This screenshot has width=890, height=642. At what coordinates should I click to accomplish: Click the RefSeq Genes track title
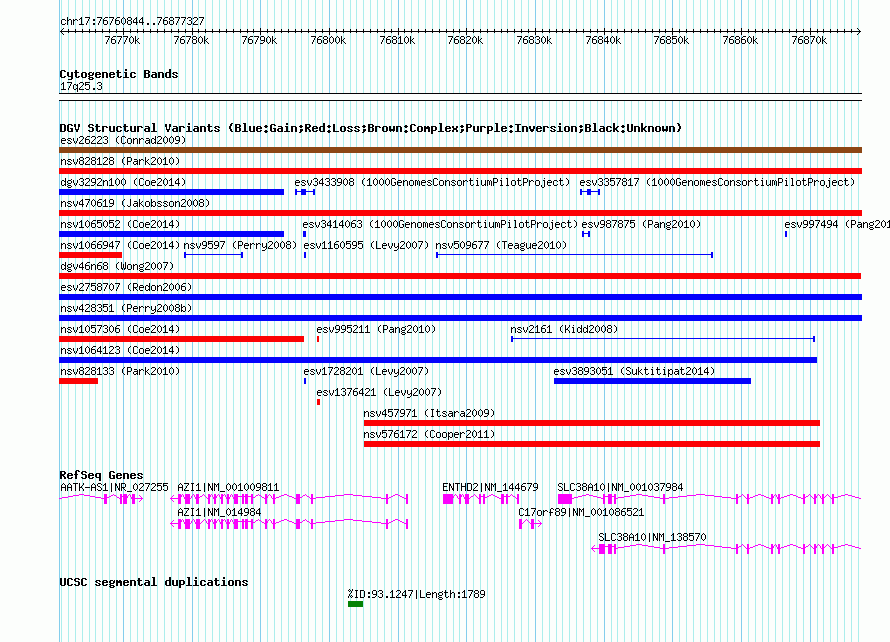[101, 475]
